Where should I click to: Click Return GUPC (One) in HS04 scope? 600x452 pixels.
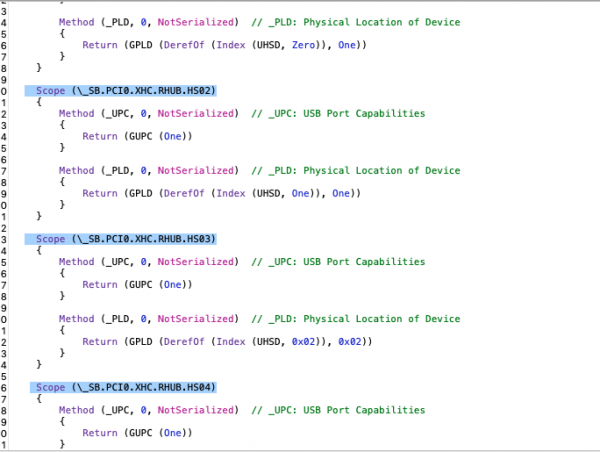coord(137,433)
